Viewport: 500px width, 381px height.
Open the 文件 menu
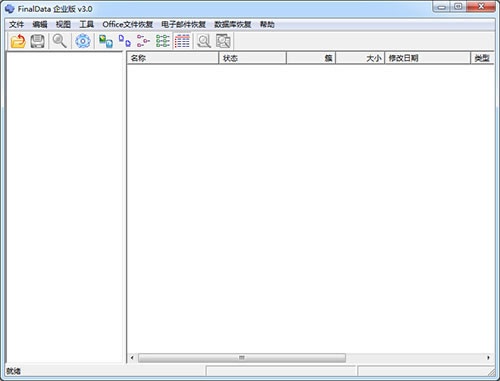[16, 24]
